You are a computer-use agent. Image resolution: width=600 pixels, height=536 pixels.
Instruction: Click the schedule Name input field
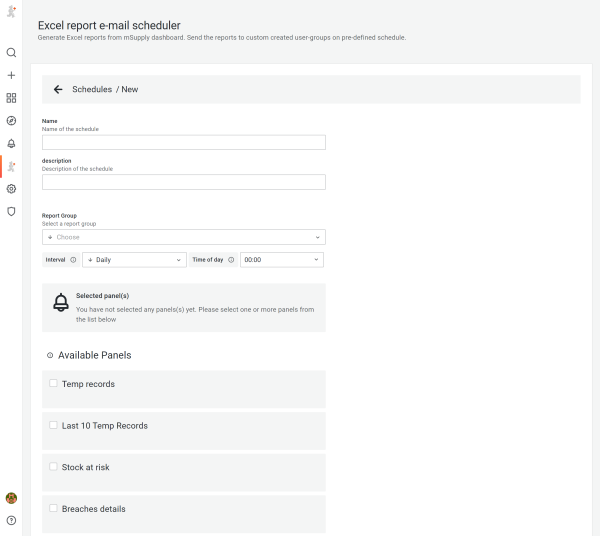coord(184,142)
